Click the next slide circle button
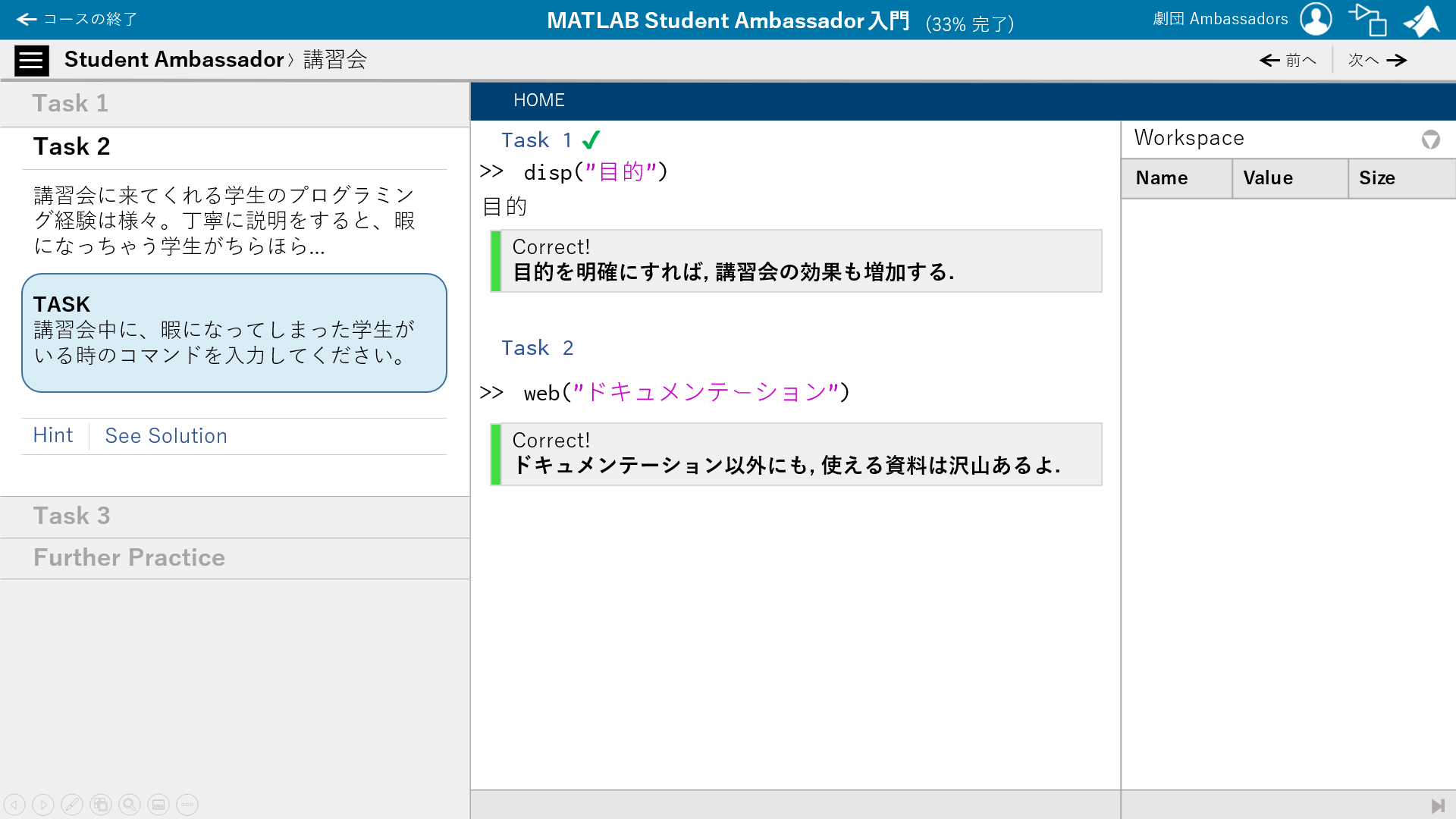Screen dimensions: 1456x819 pyautogui.click(x=43, y=805)
